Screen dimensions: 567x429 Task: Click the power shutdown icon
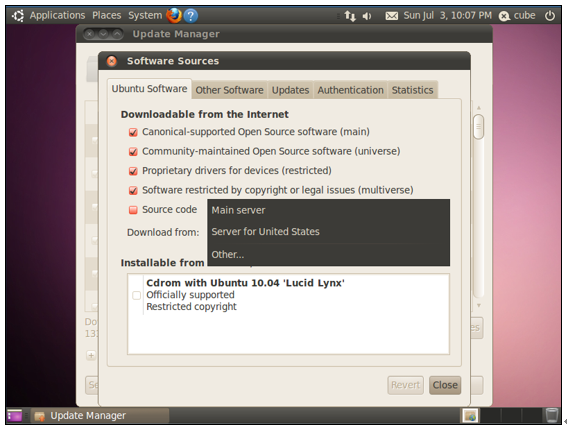coord(550,16)
